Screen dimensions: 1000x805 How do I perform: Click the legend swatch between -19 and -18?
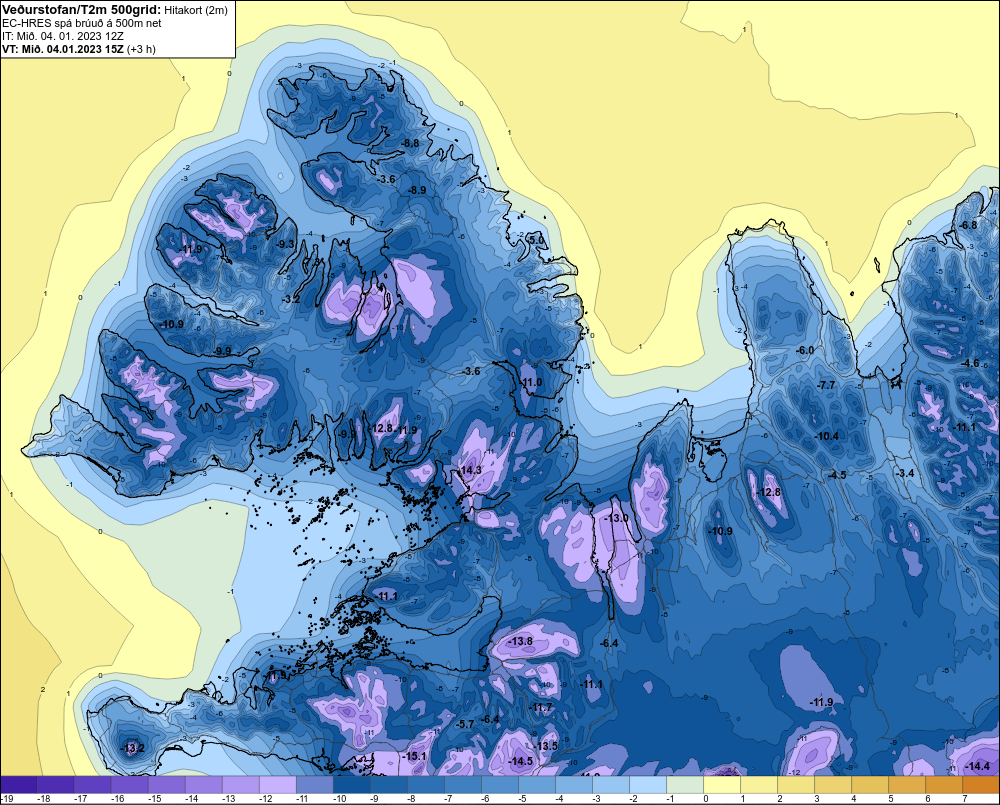click(19, 784)
